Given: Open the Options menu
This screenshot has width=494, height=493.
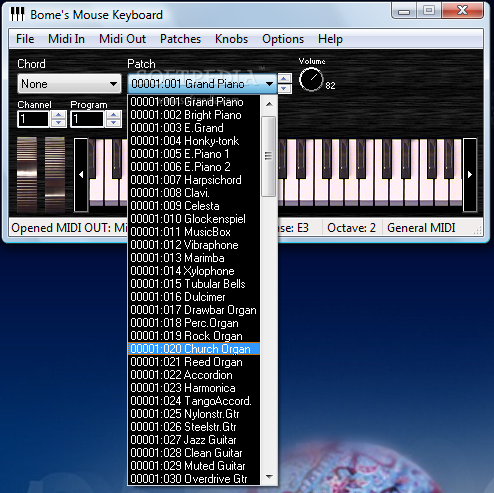Looking at the screenshot, I should (x=283, y=39).
